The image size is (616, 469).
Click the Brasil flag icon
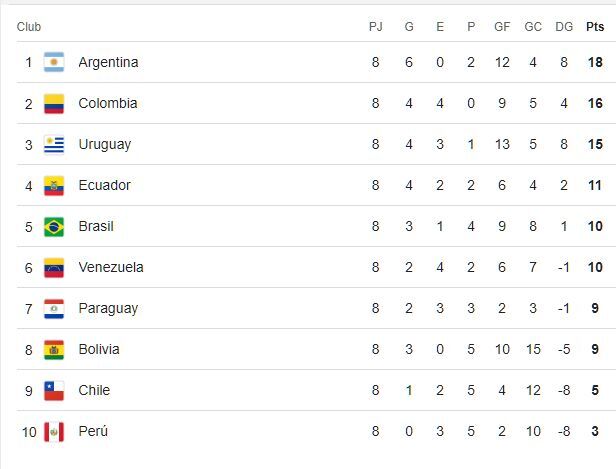pos(54,227)
